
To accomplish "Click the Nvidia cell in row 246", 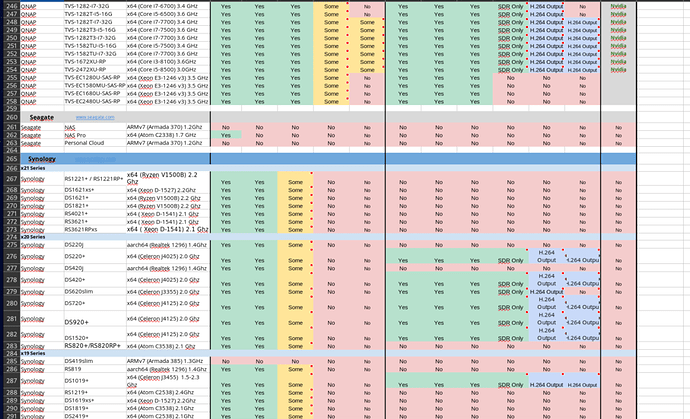I will click(618, 6).
